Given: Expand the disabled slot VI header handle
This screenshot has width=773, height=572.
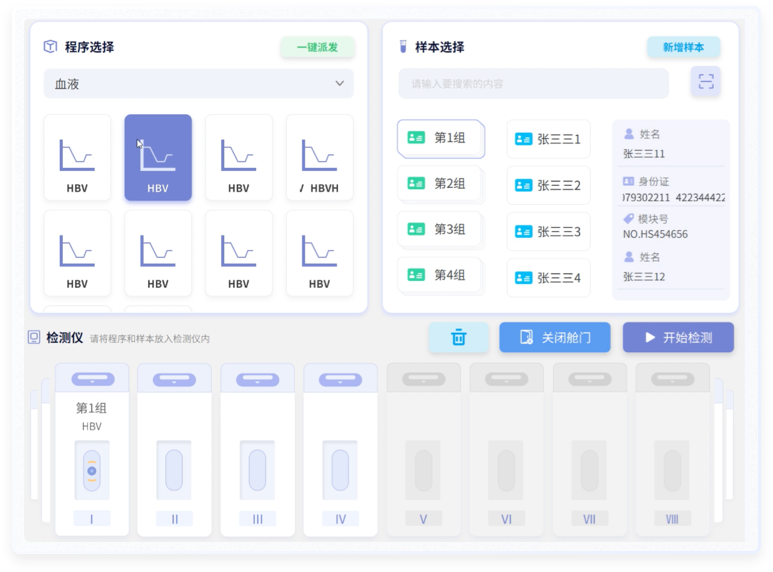Looking at the screenshot, I should [506, 379].
